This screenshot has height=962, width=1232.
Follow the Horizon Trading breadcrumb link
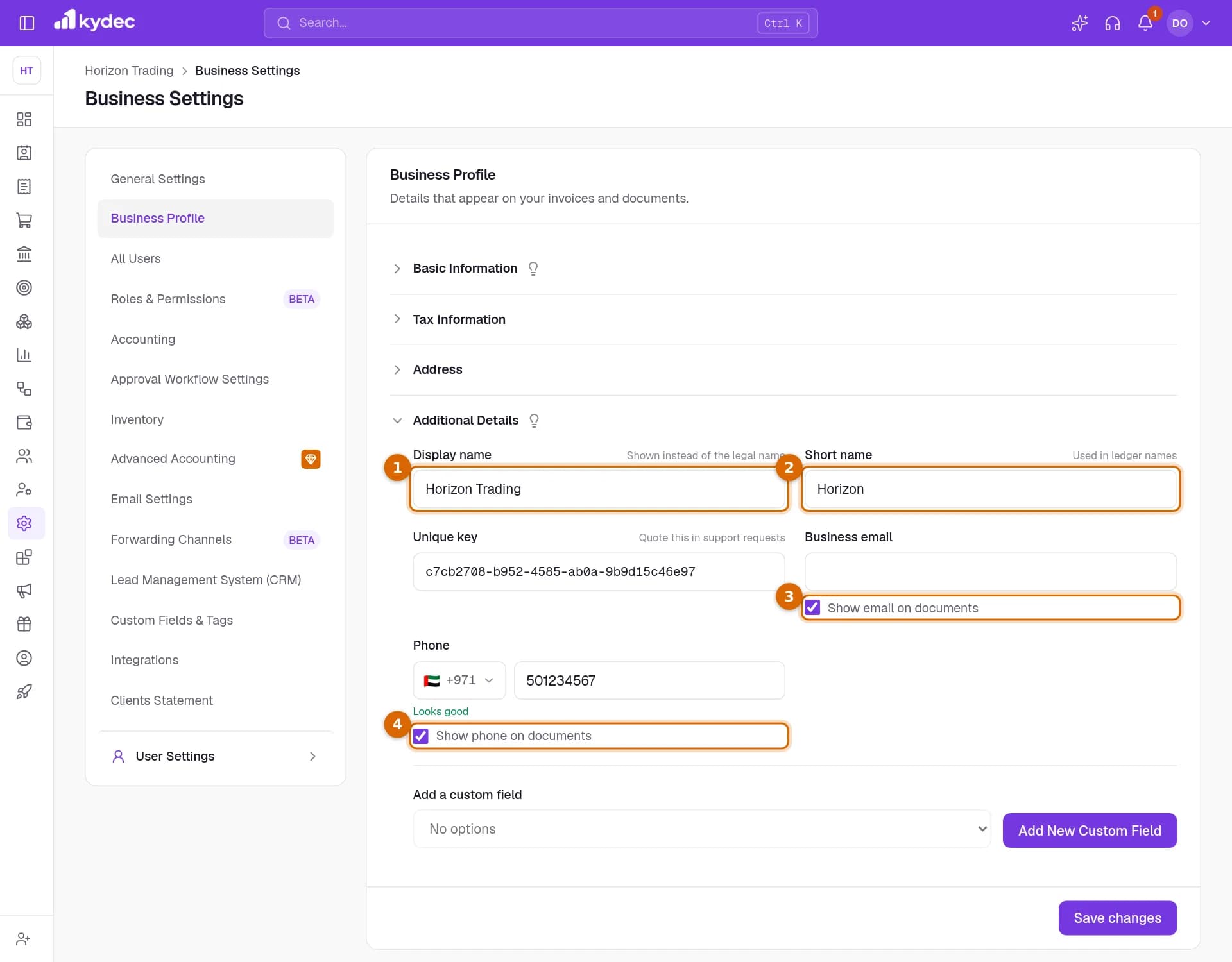pyautogui.click(x=129, y=71)
